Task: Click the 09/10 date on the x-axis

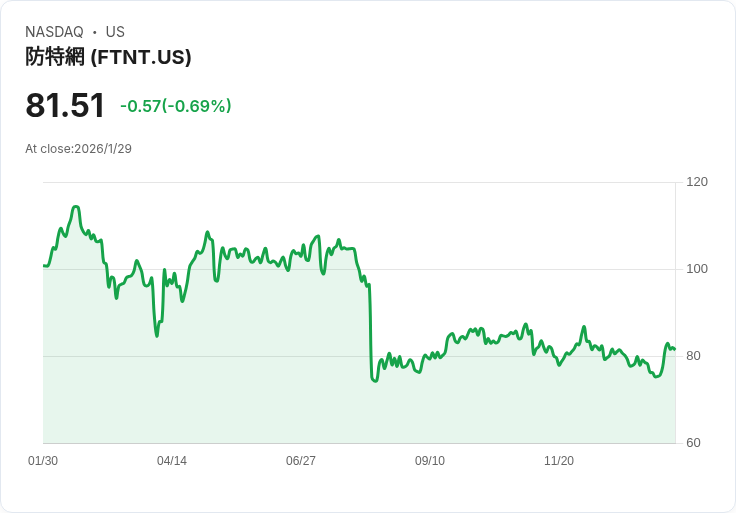Action: (x=430, y=461)
